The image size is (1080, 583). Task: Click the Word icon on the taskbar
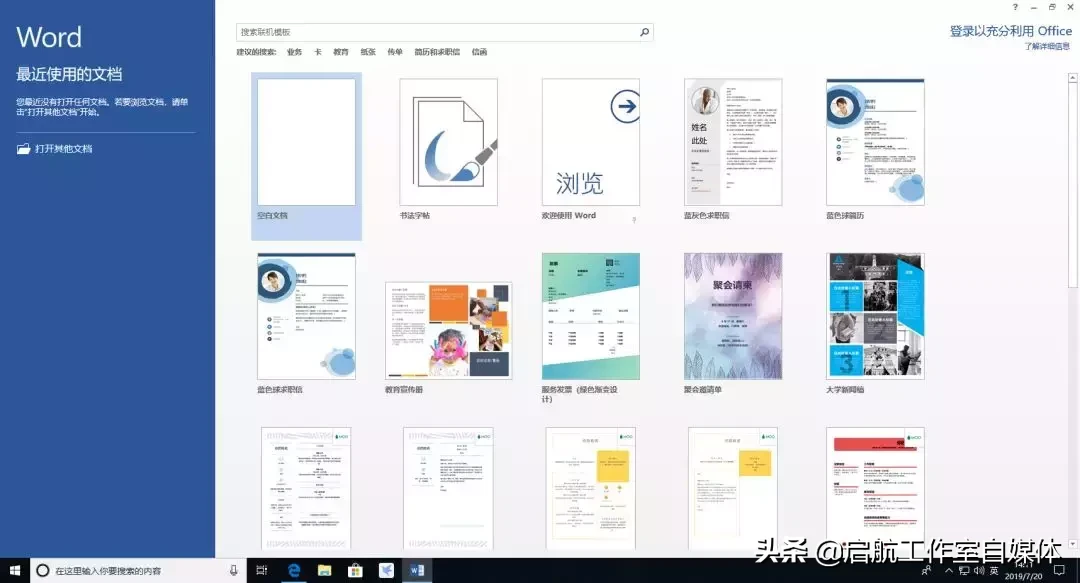pyautogui.click(x=417, y=570)
